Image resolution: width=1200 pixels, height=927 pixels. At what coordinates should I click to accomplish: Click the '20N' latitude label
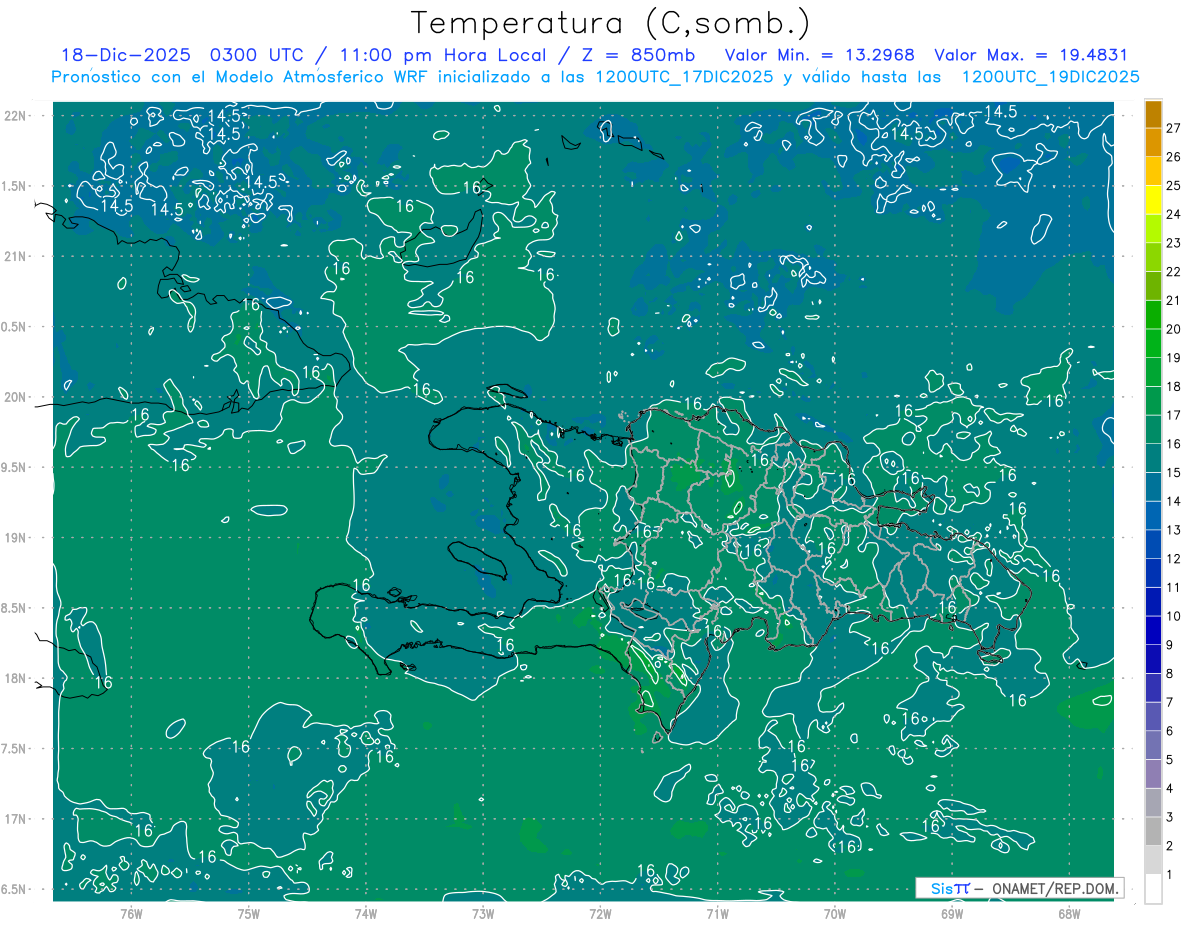(x=15, y=397)
